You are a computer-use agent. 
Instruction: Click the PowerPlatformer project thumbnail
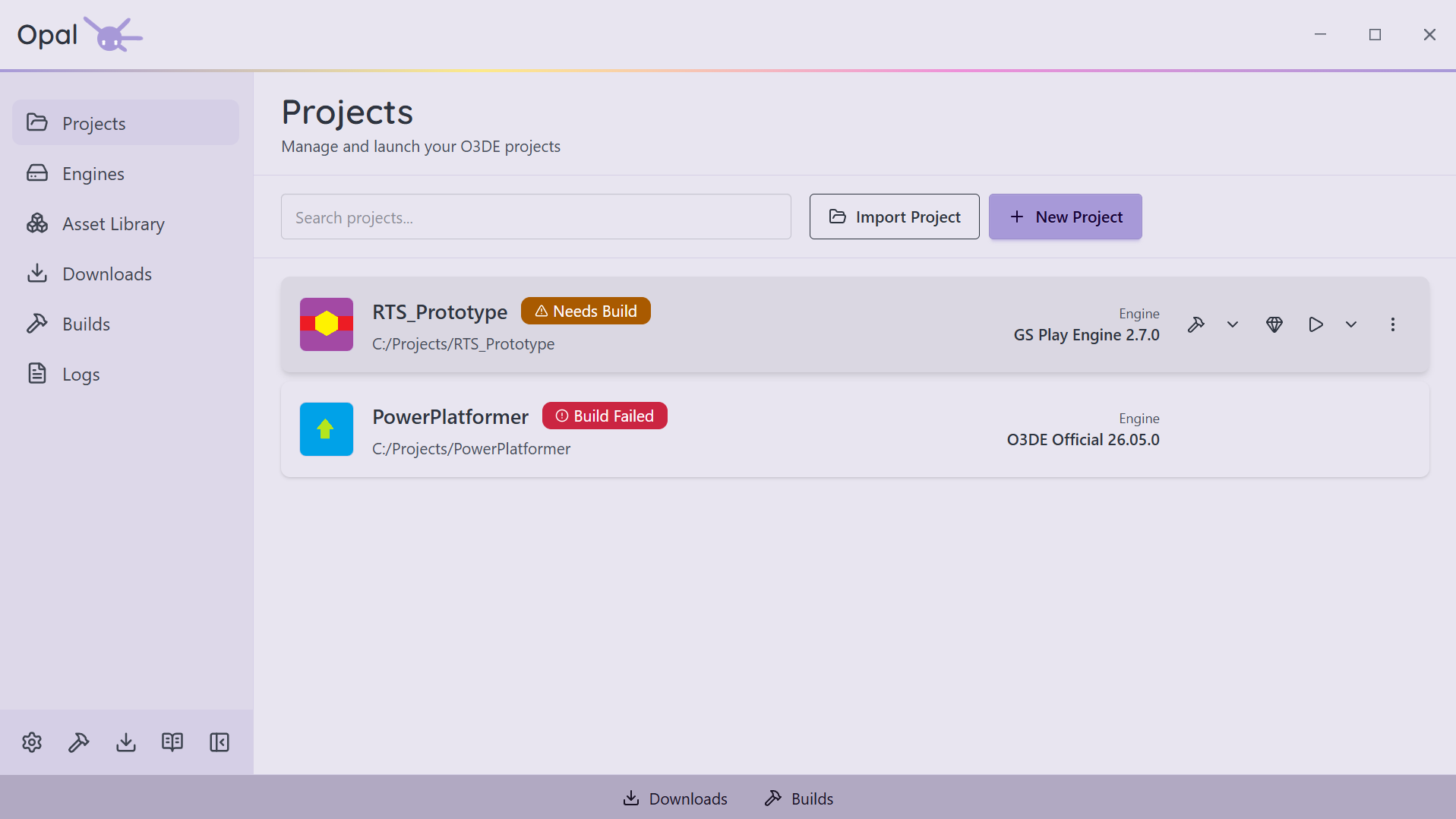click(327, 429)
